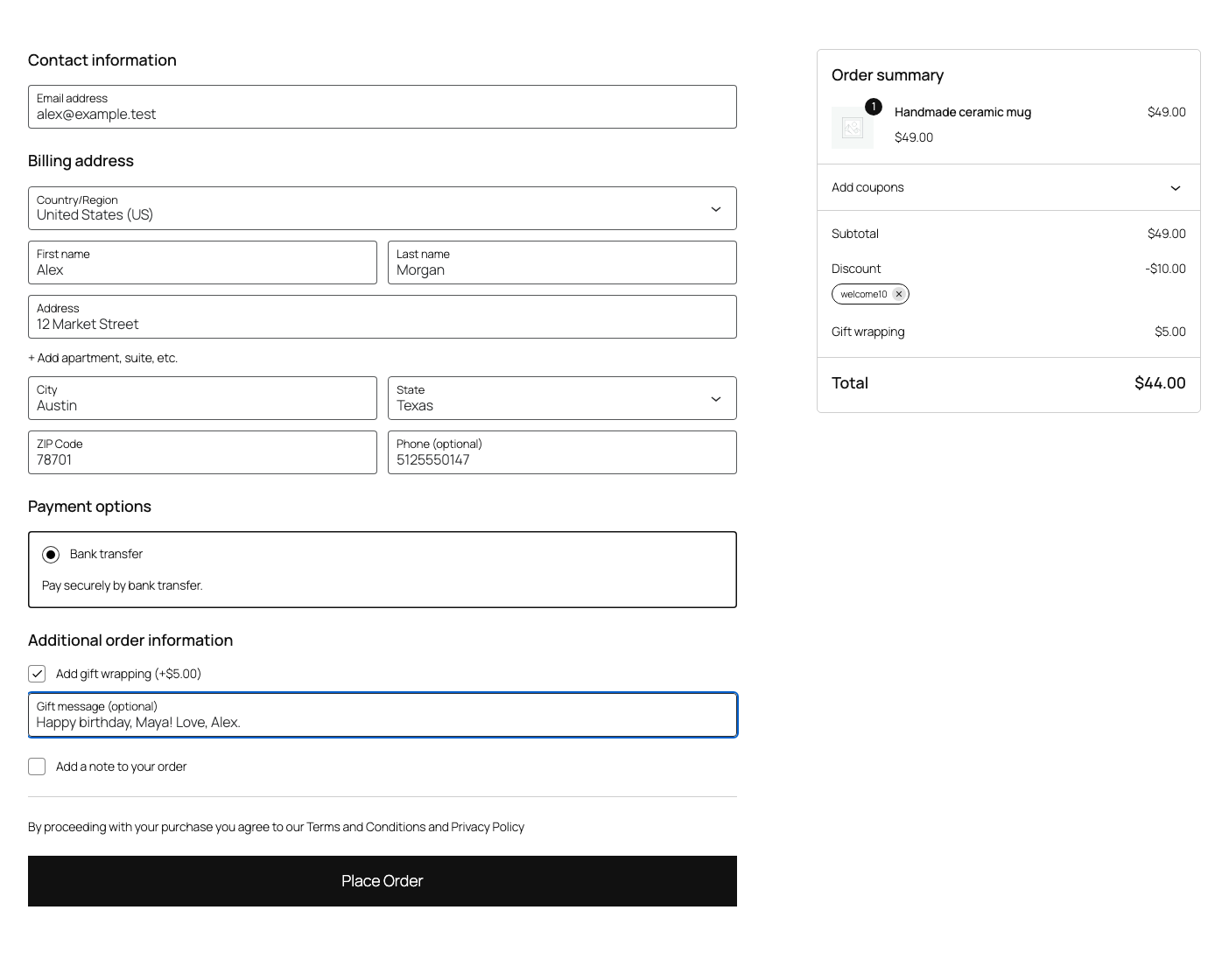The width and height of the screenshot is (1229, 980).
Task: Click the $44.00 total amount
Action: click(x=1160, y=383)
